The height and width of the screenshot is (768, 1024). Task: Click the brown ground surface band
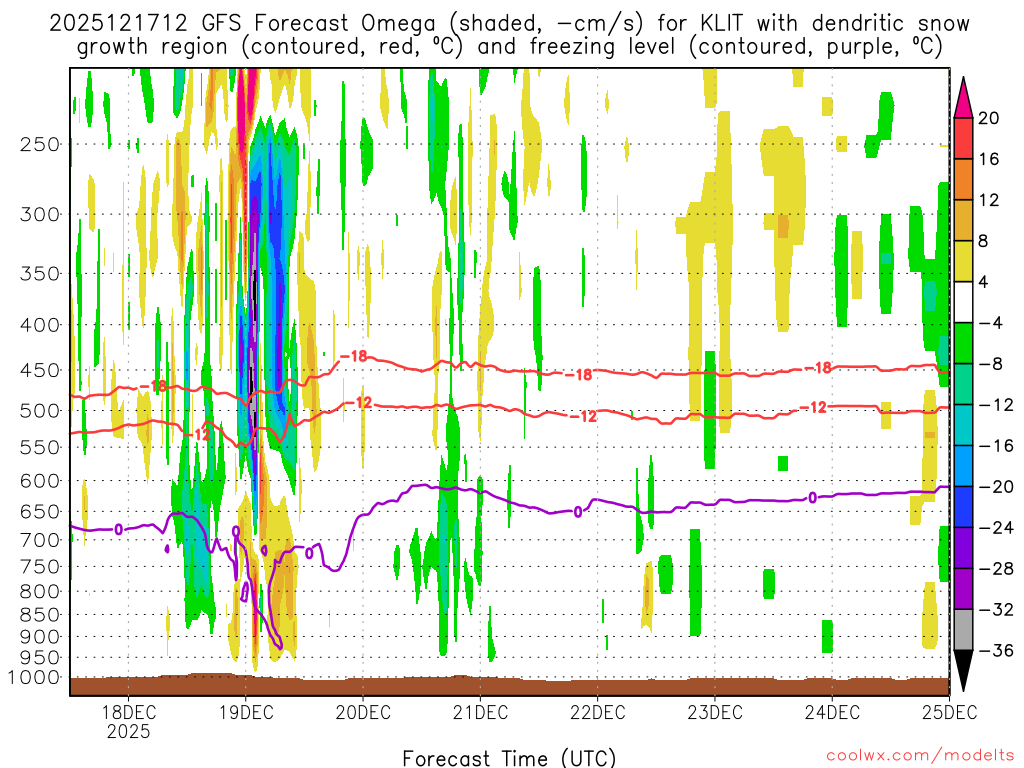(509, 686)
